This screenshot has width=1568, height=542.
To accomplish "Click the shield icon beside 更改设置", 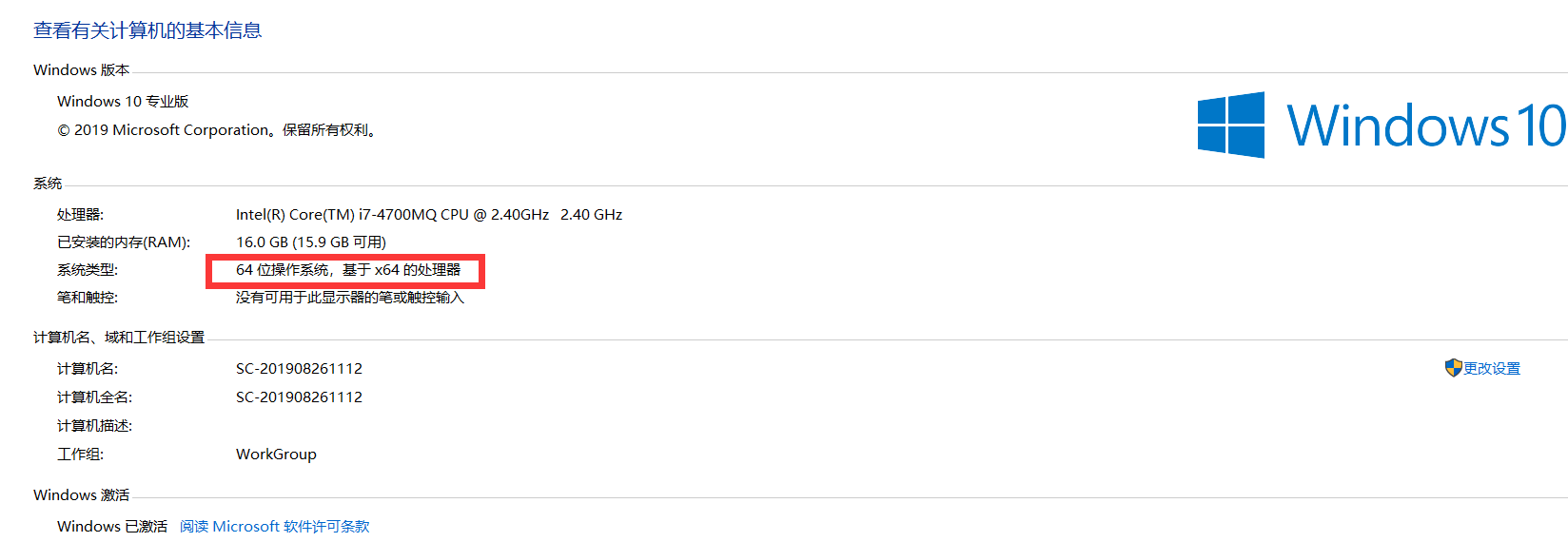I will [1453, 368].
